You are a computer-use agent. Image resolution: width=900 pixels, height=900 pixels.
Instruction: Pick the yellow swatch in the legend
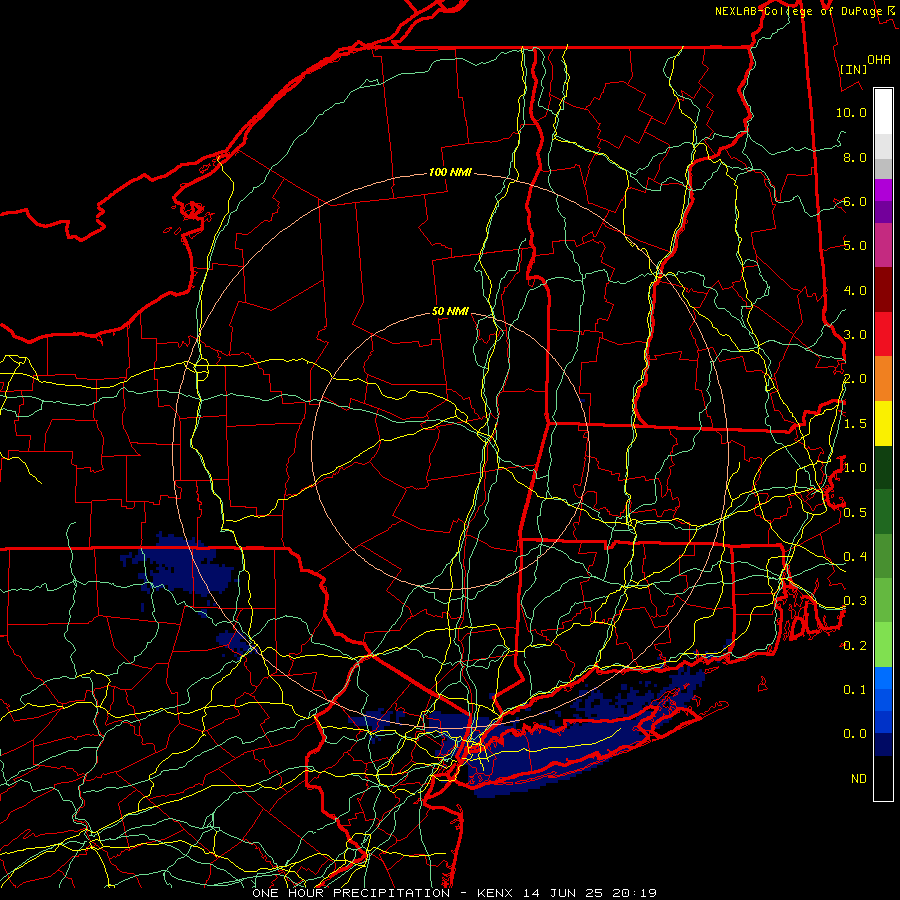point(883,424)
